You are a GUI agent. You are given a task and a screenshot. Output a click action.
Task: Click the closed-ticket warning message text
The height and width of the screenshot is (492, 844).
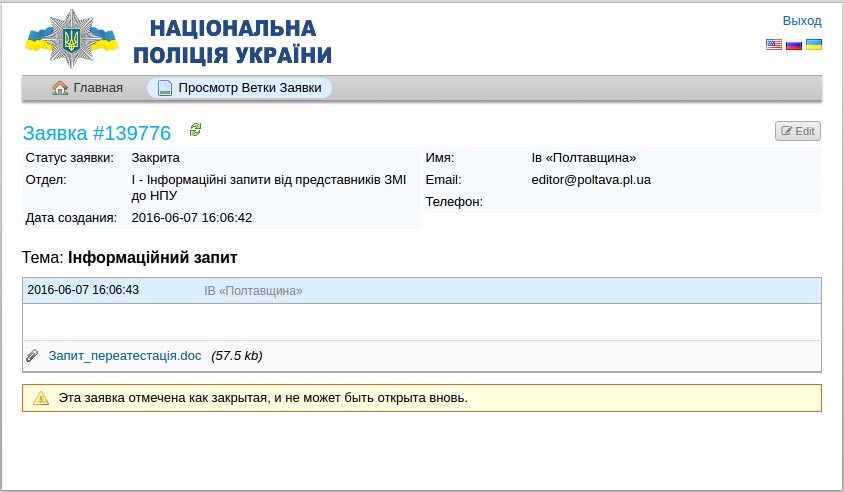(263, 398)
